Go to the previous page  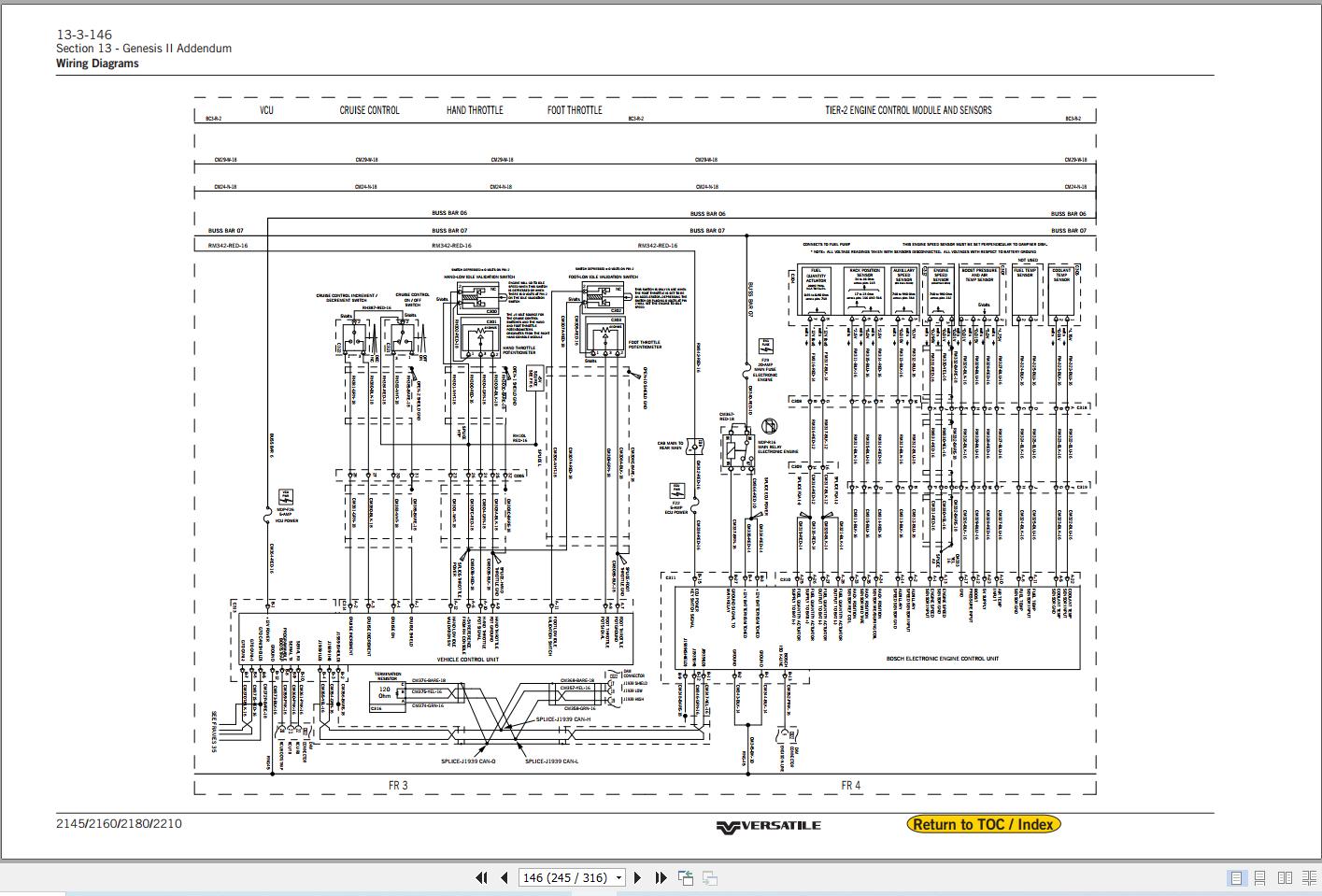tap(505, 877)
